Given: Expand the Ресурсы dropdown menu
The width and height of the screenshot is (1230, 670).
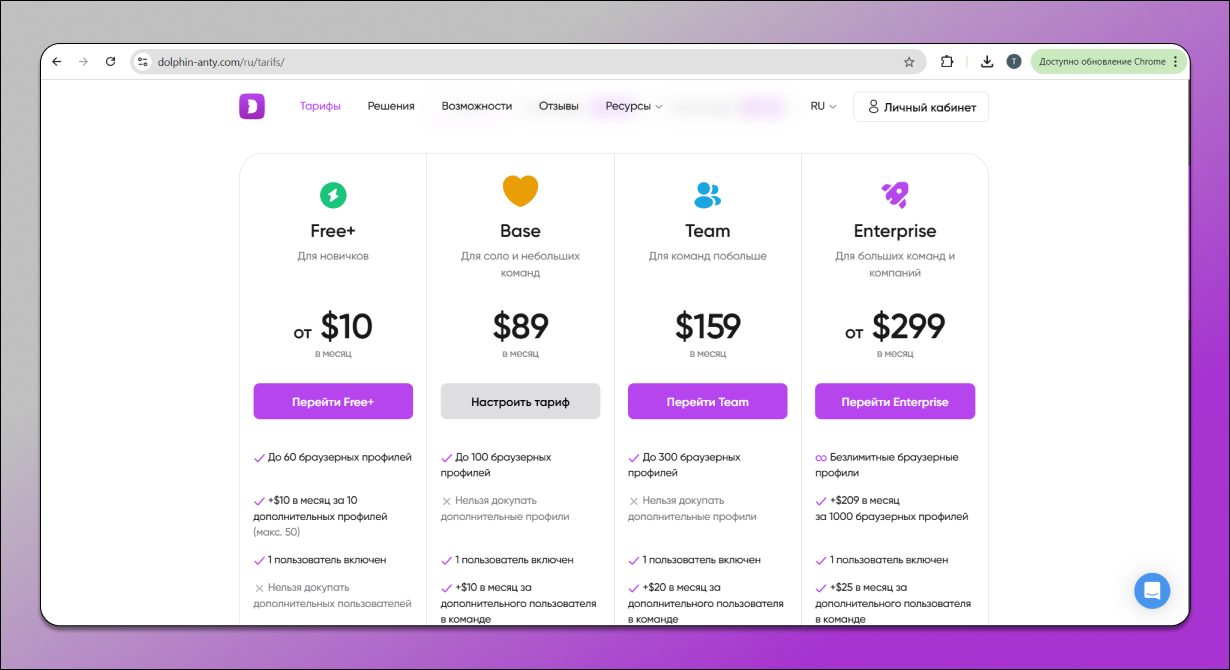Looking at the screenshot, I should click(631, 105).
